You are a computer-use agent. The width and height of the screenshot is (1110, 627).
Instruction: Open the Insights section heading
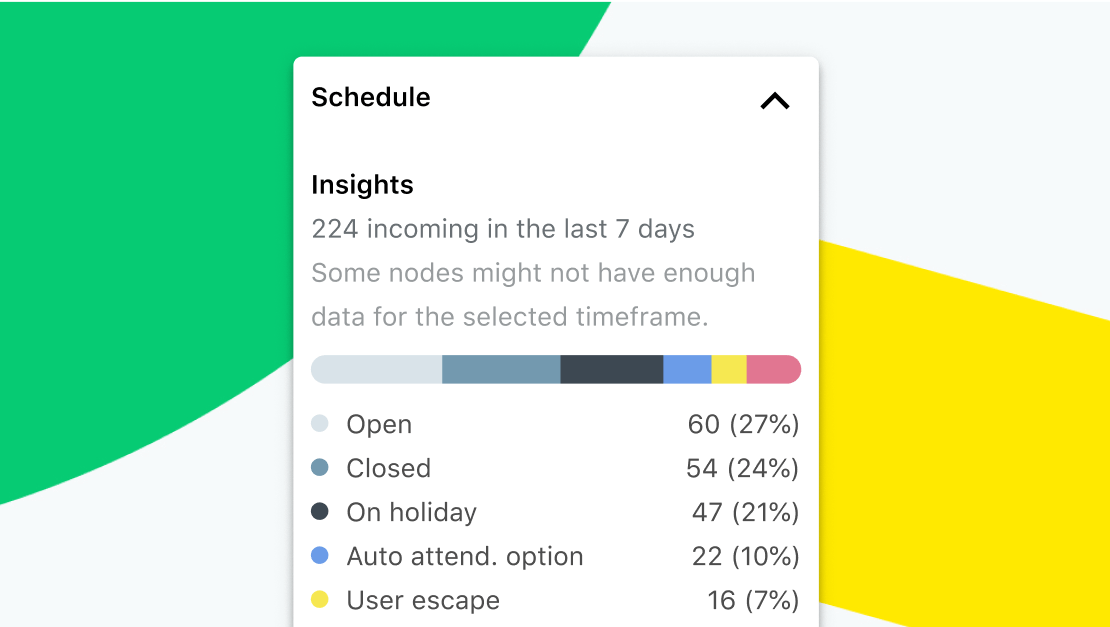click(x=362, y=184)
